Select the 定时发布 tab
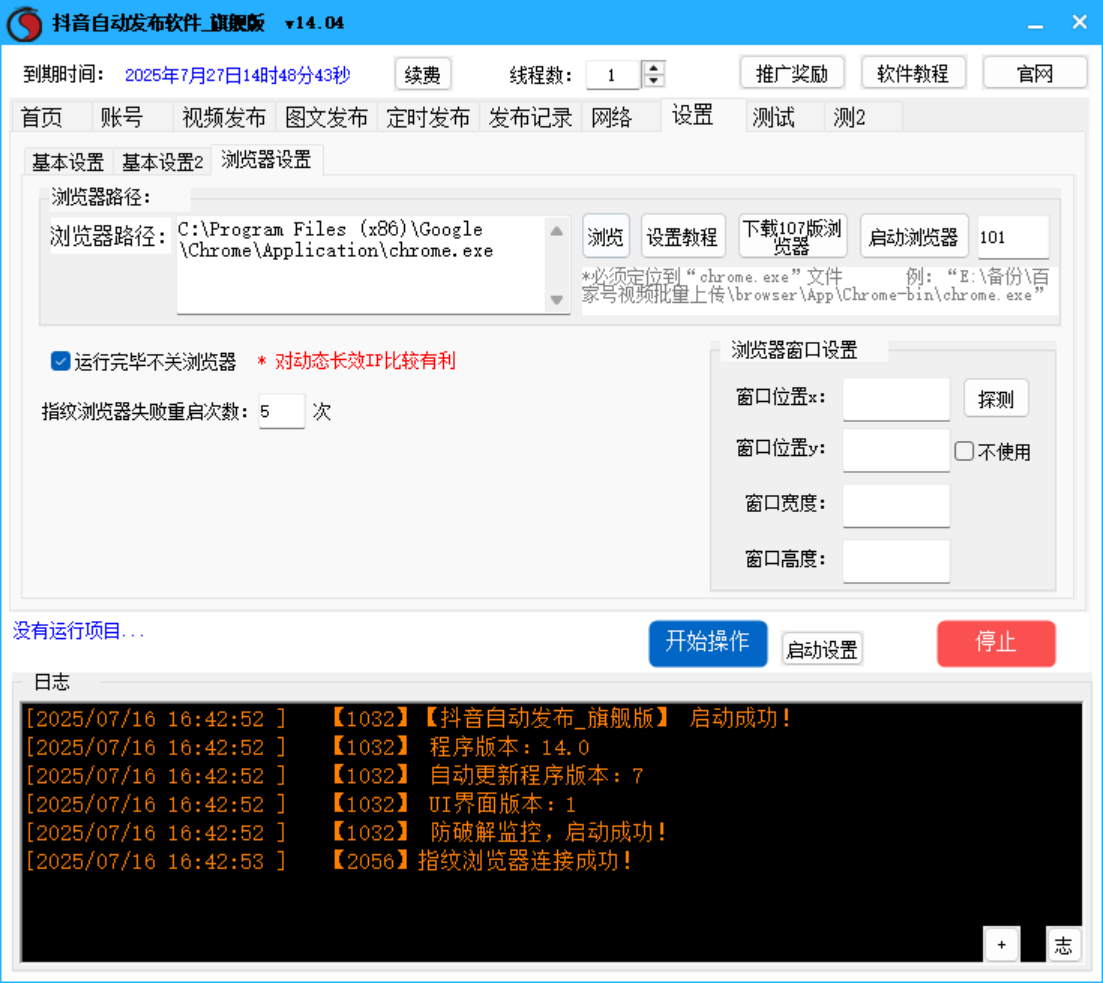This screenshot has height=983, width=1103. (428, 118)
